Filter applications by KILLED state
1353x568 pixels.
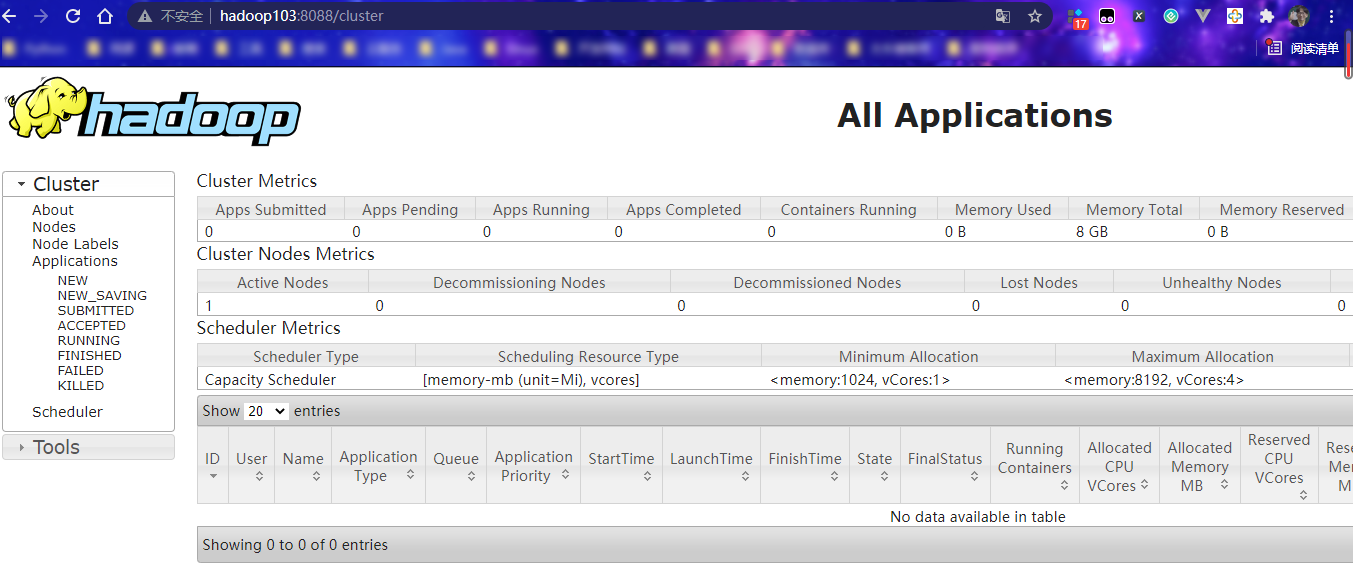pyautogui.click(x=81, y=386)
